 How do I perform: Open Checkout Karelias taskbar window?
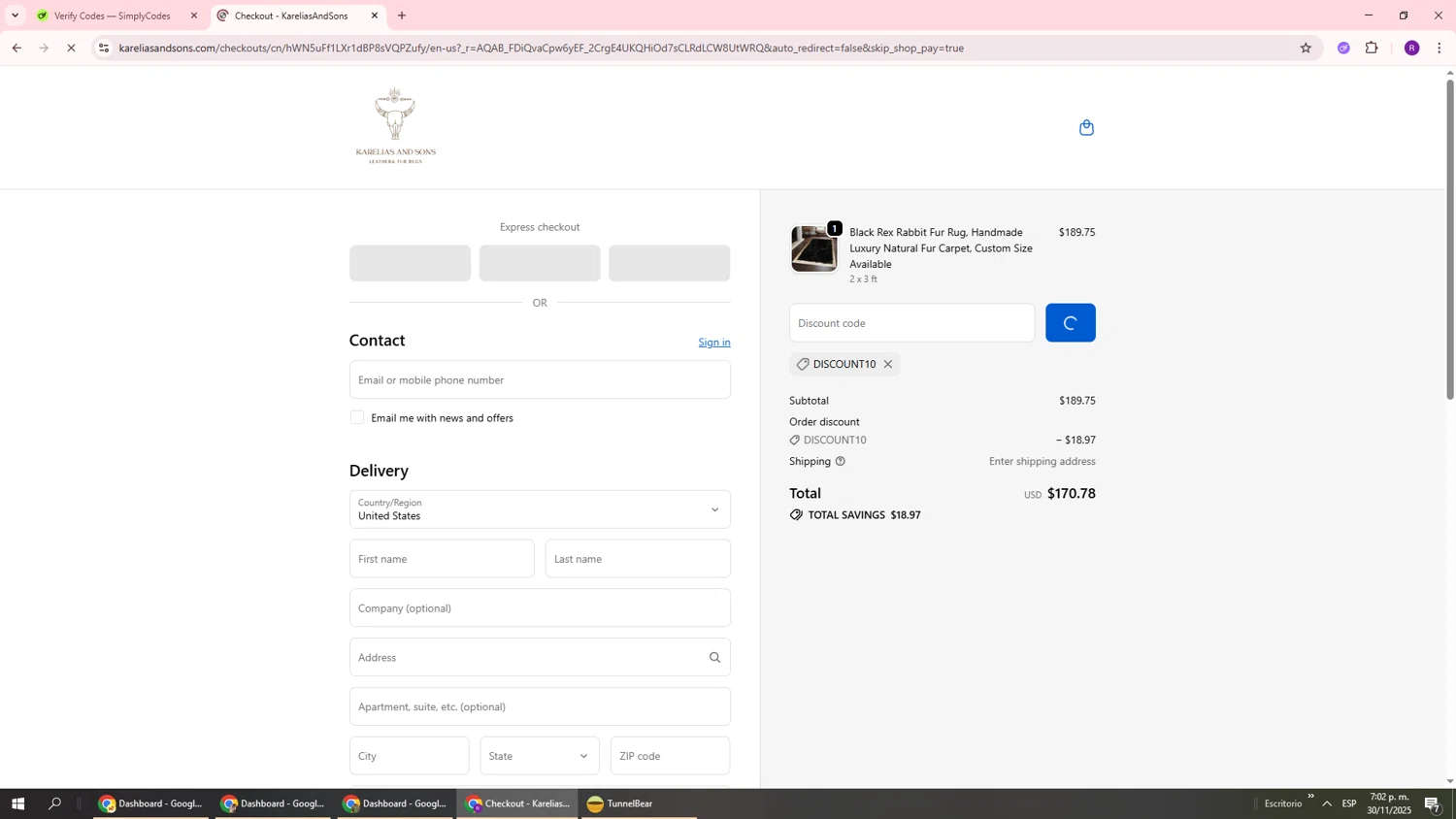point(519,803)
